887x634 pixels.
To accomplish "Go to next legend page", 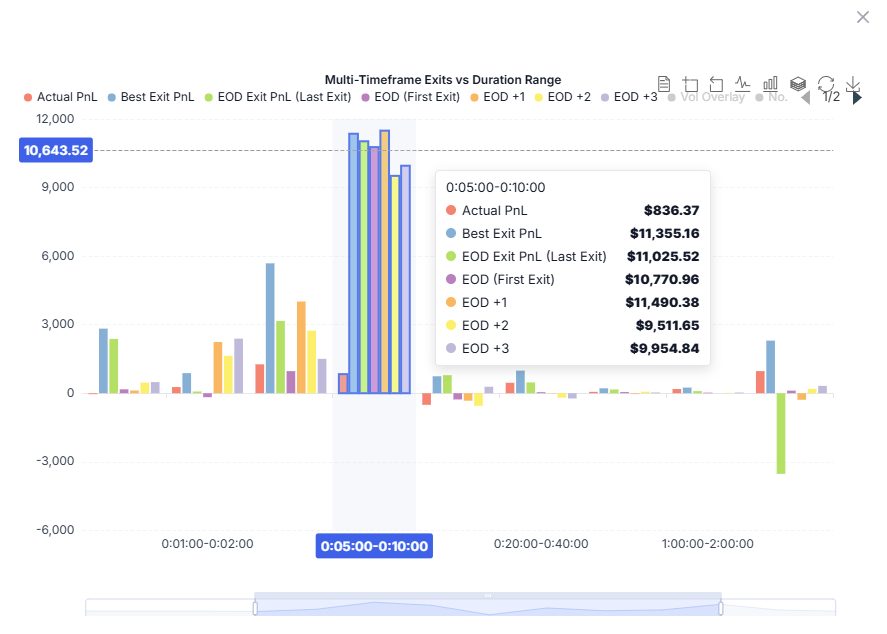I will click(857, 97).
